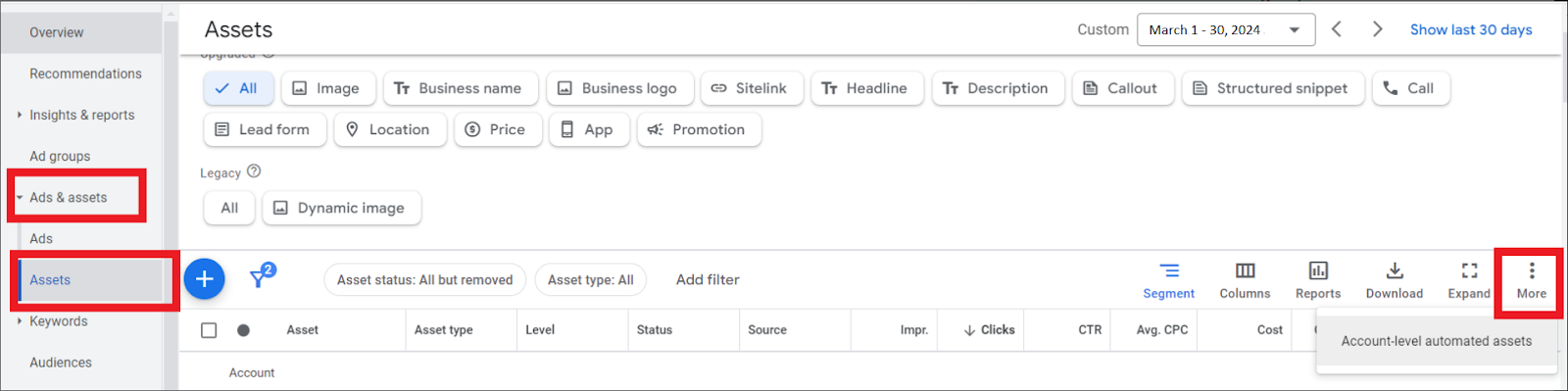Open Legacy help question icon
The height and width of the screenshot is (391, 1568).
(x=254, y=171)
